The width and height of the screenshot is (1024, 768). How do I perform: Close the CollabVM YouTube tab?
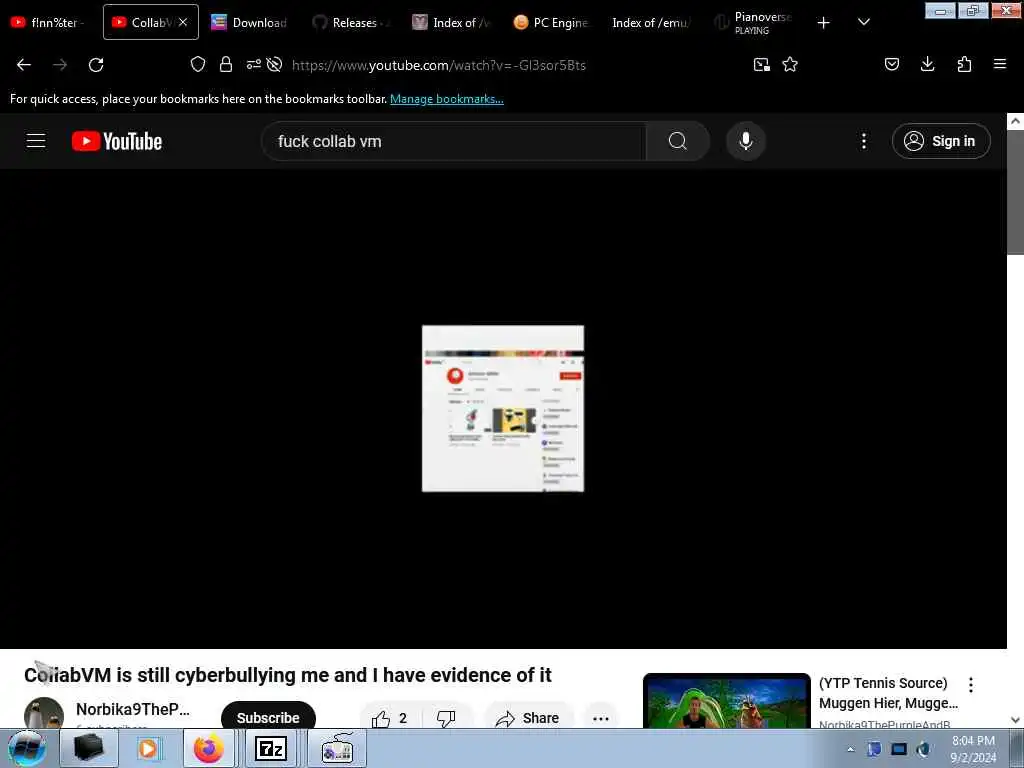coord(184,22)
